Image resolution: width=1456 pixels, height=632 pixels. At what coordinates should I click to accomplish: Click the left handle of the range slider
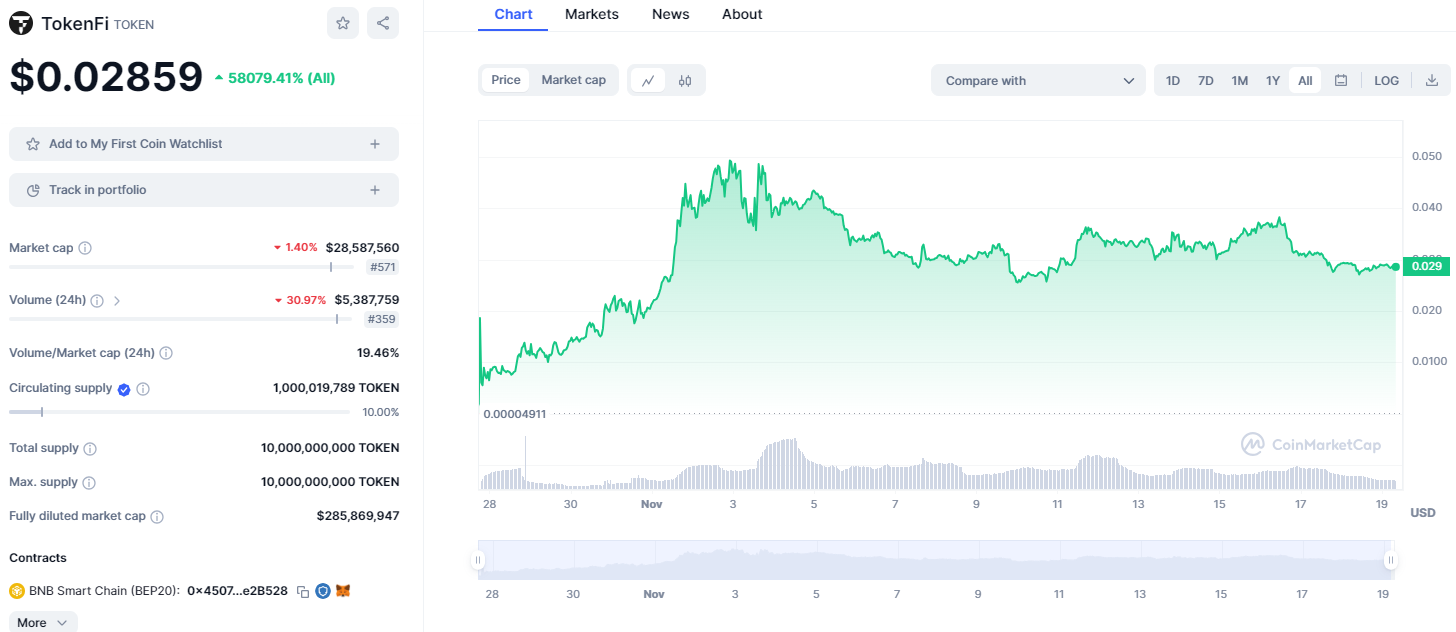pos(479,560)
